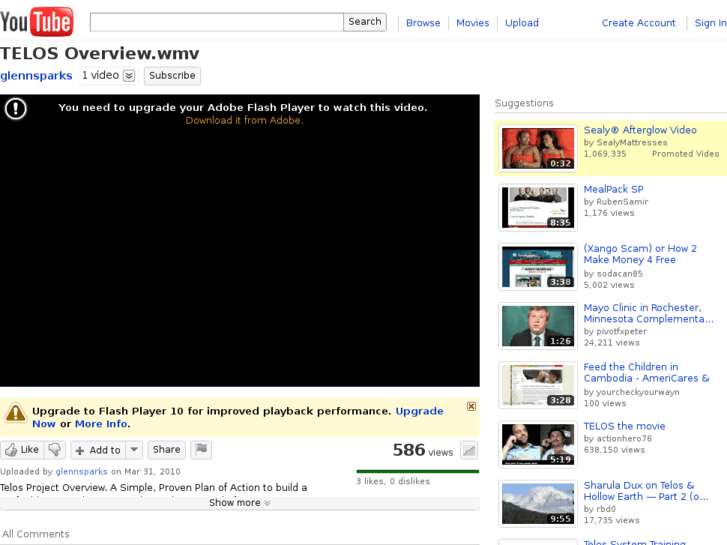
Task: Click the YouTube logo
Action: (37, 22)
